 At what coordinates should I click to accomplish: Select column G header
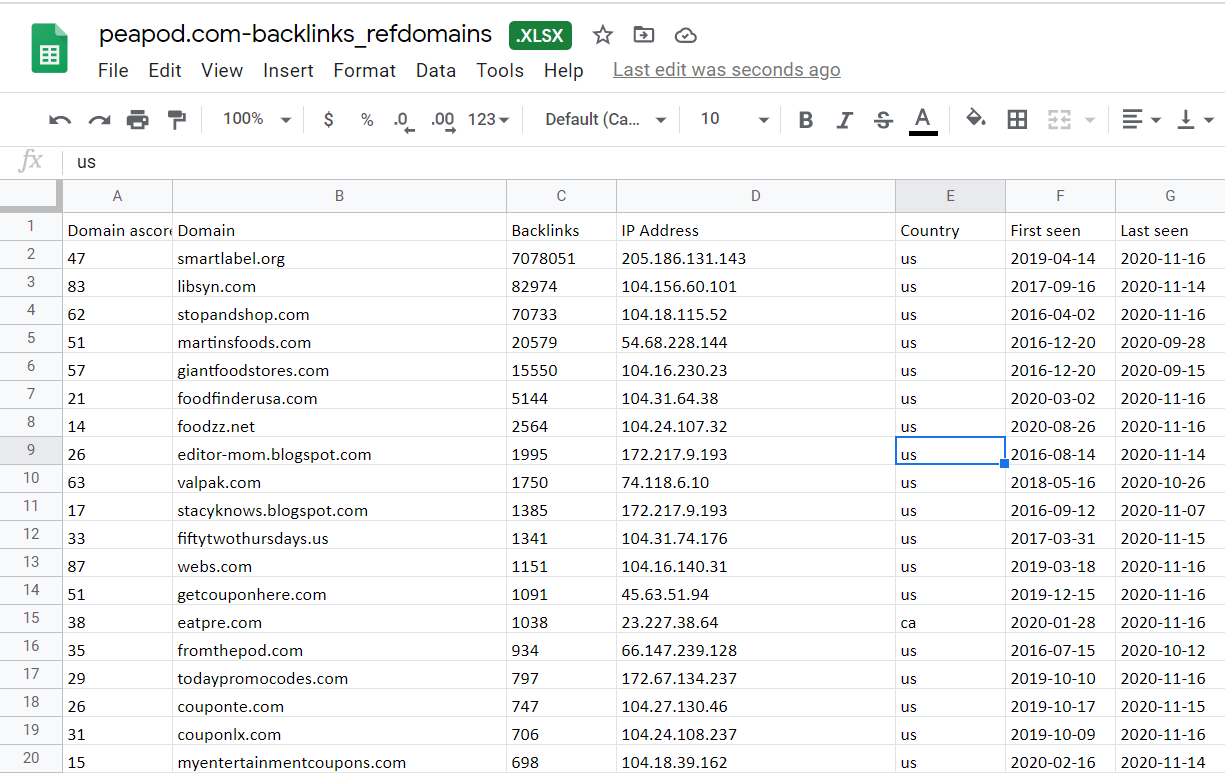(x=1170, y=196)
